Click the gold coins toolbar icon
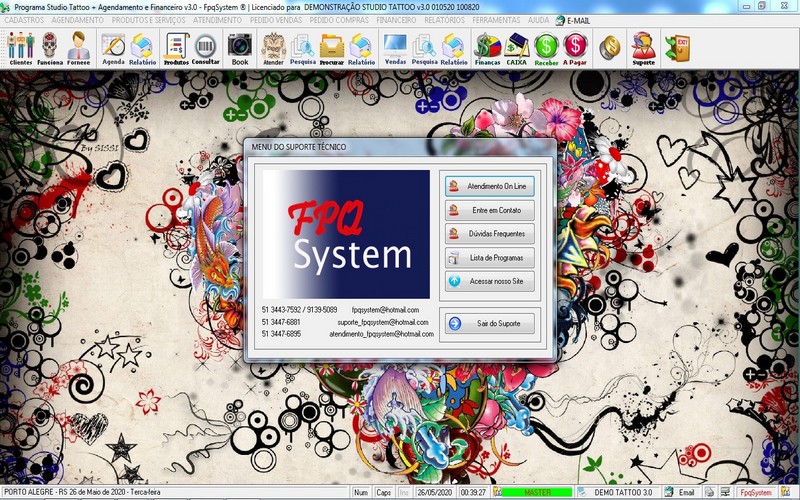Screen dimensions: 800x500 [609, 47]
